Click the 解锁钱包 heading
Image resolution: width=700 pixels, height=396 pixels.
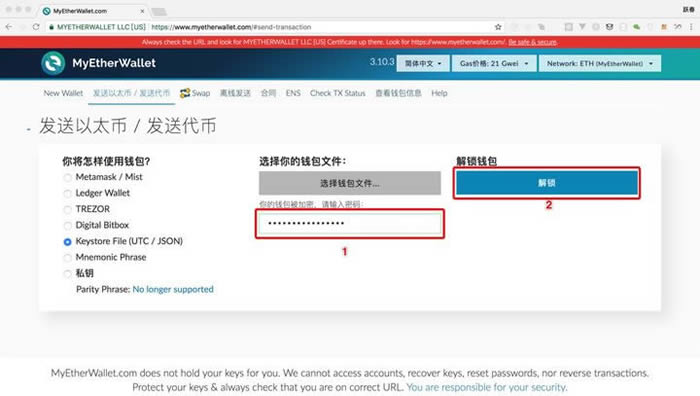click(x=476, y=161)
